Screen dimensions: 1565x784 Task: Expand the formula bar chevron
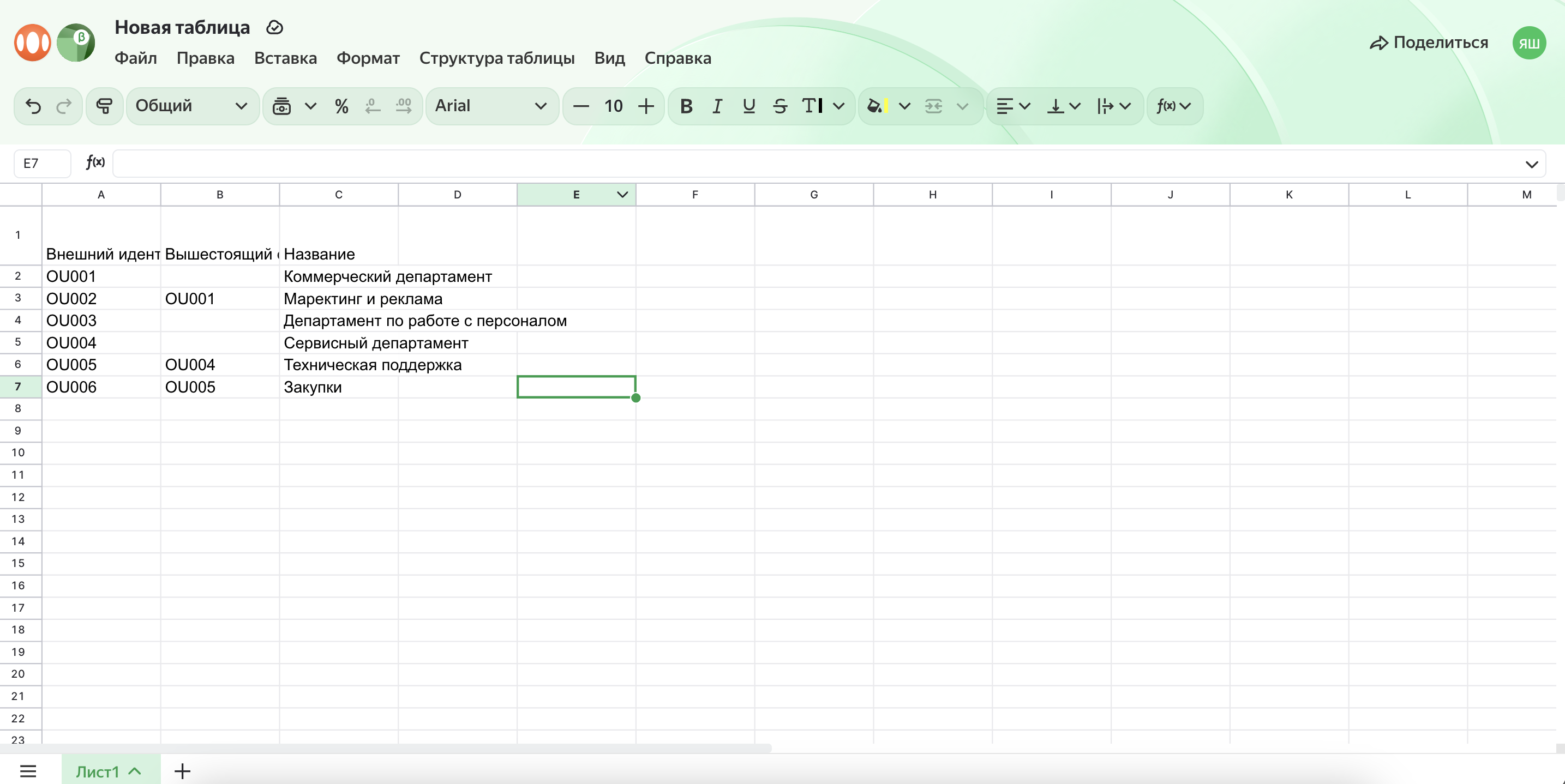[1532, 164]
